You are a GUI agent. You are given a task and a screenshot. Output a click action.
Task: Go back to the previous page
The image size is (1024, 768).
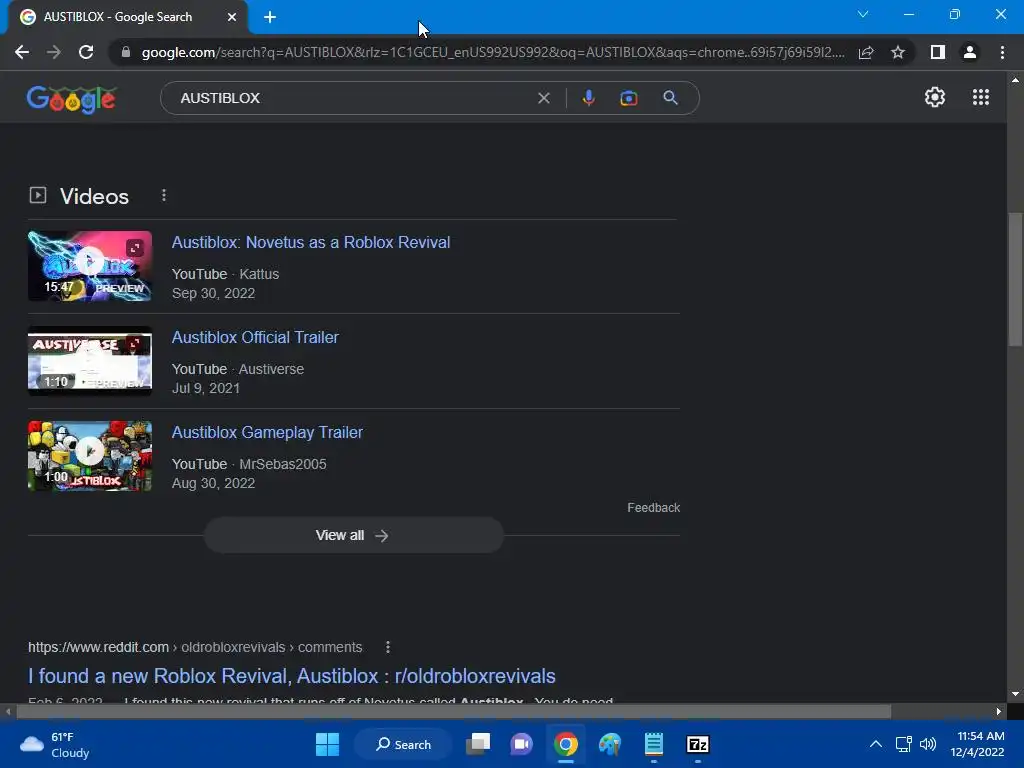click(x=22, y=52)
